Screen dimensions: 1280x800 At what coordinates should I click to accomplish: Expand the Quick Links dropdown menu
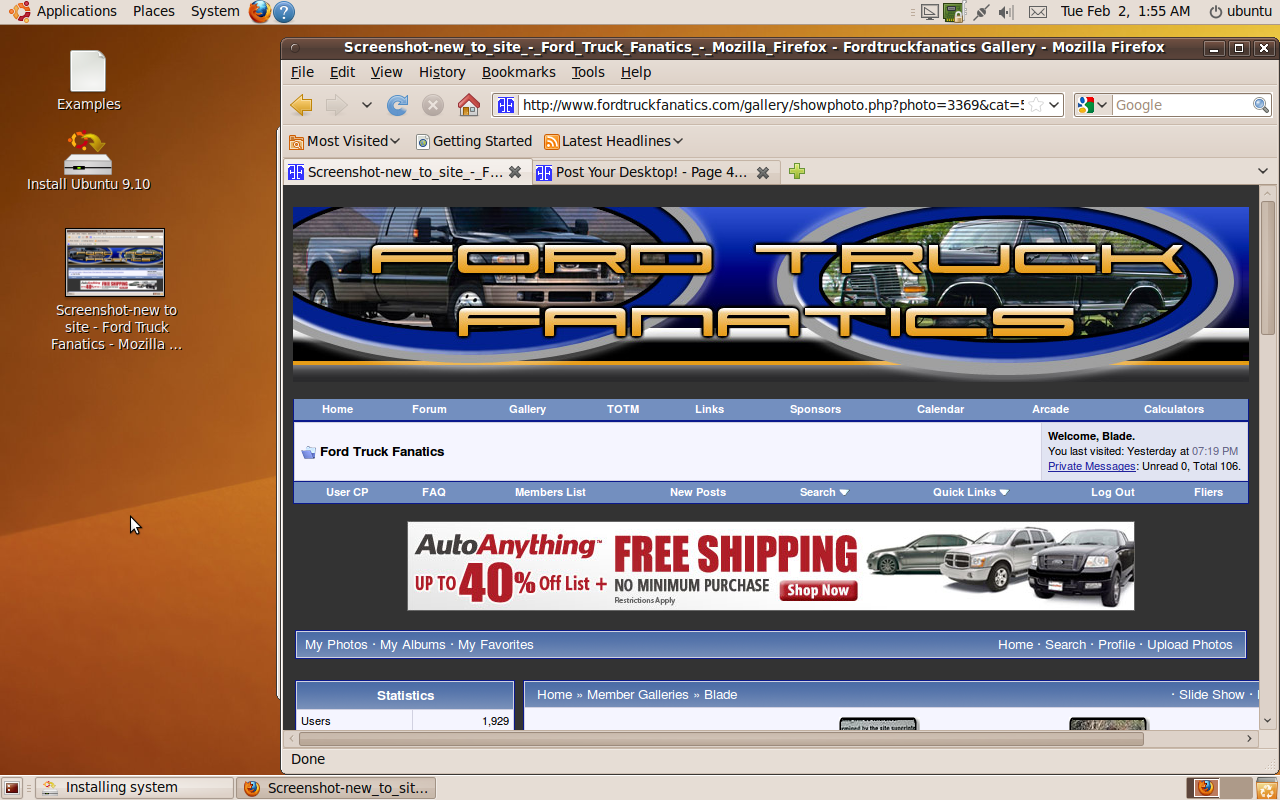(x=970, y=492)
